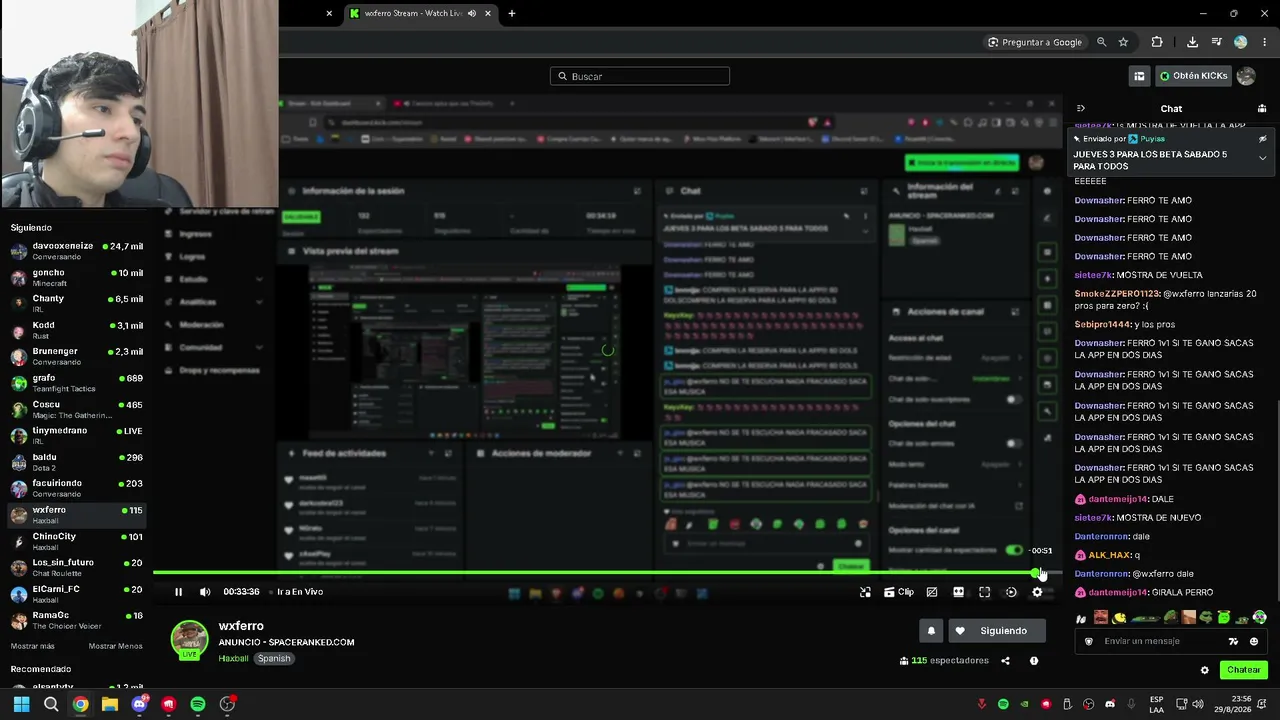The image size is (1280, 720).
Task: Open the system volume tray icon
Action: tap(1197, 704)
